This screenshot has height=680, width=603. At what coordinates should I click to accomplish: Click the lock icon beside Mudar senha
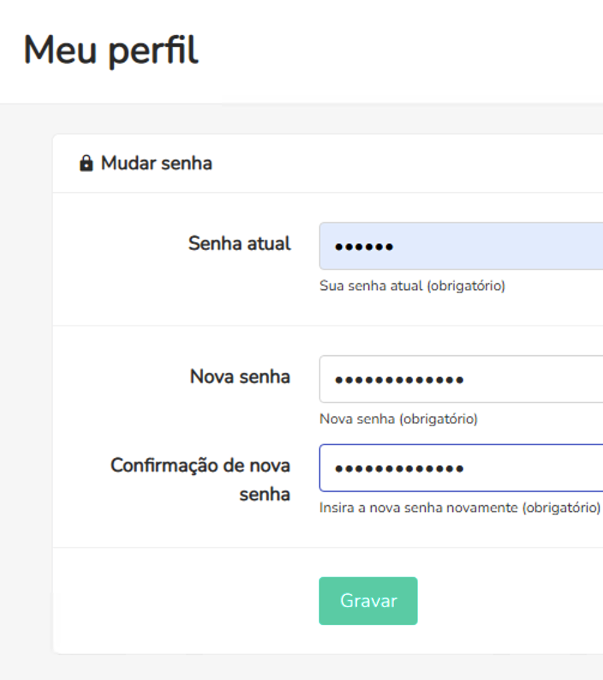coord(86,163)
